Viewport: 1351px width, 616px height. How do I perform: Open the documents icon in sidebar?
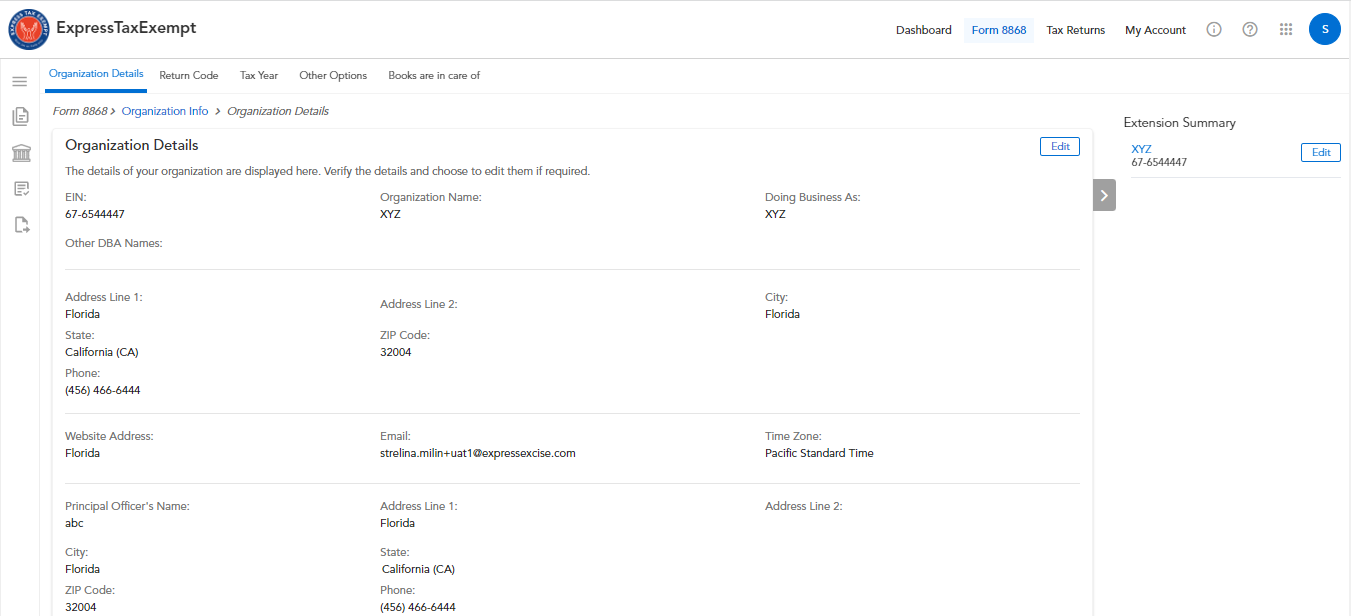click(20, 117)
